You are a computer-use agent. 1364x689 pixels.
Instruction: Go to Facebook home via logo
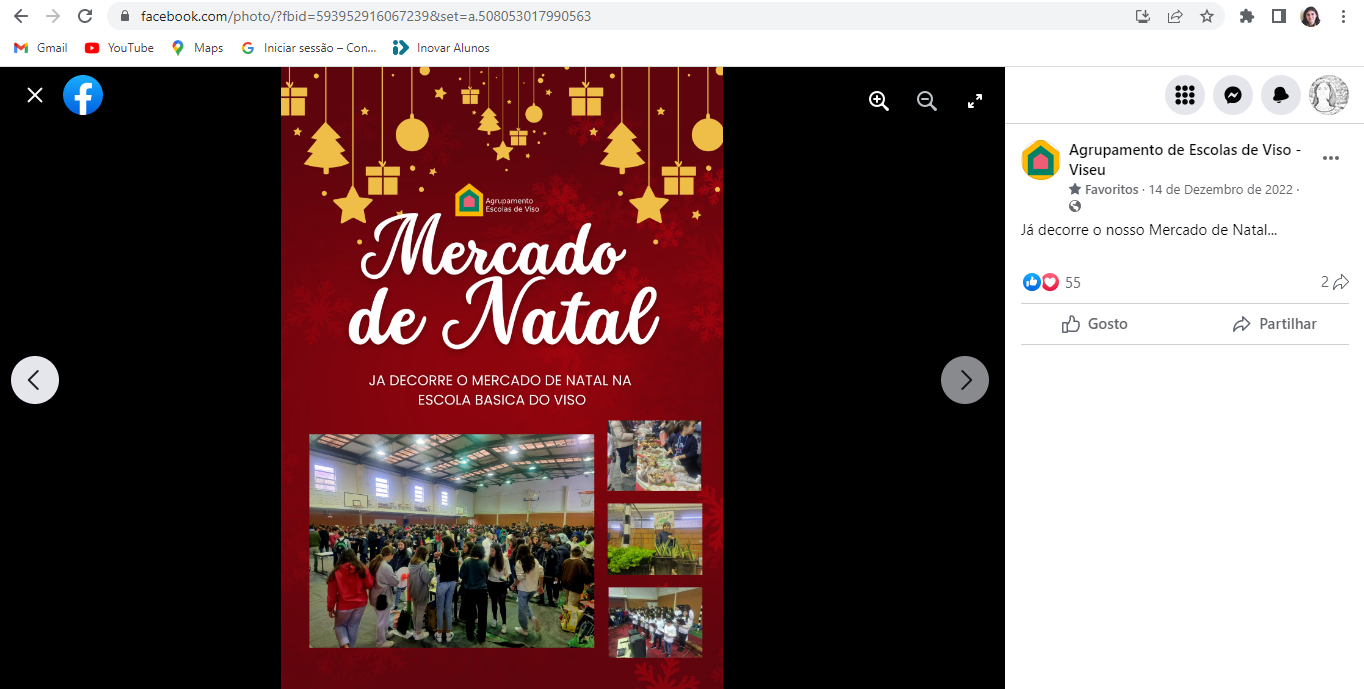pos(83,95)
